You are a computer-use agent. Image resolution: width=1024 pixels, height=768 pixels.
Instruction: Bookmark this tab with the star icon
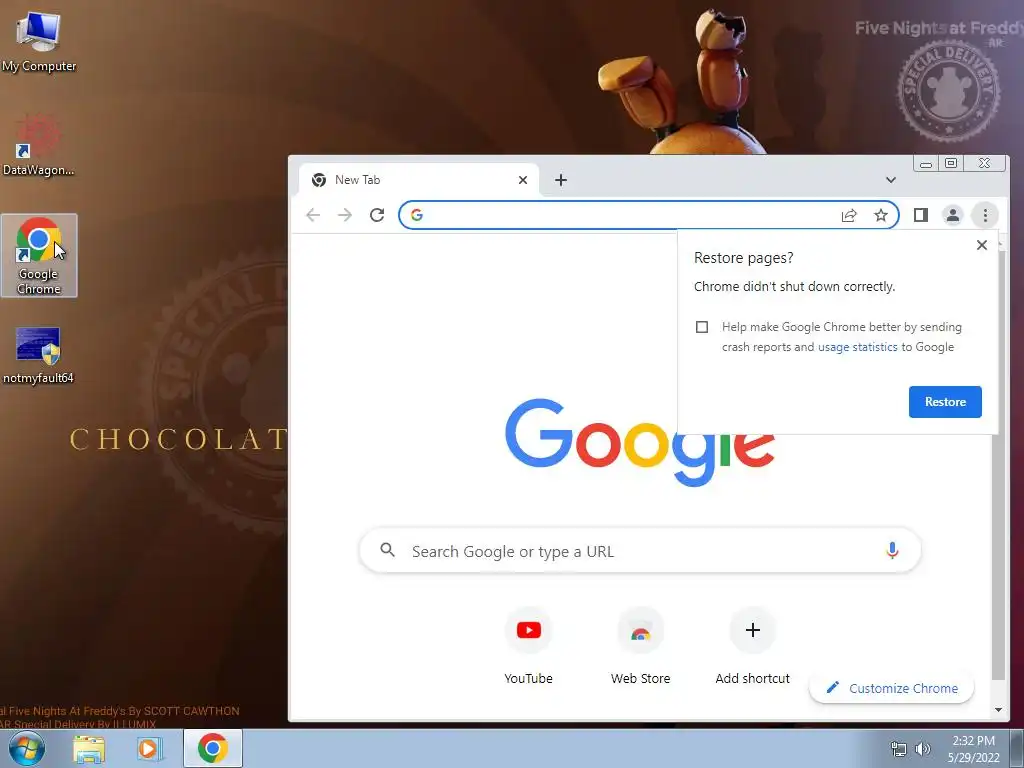point(881,215)
